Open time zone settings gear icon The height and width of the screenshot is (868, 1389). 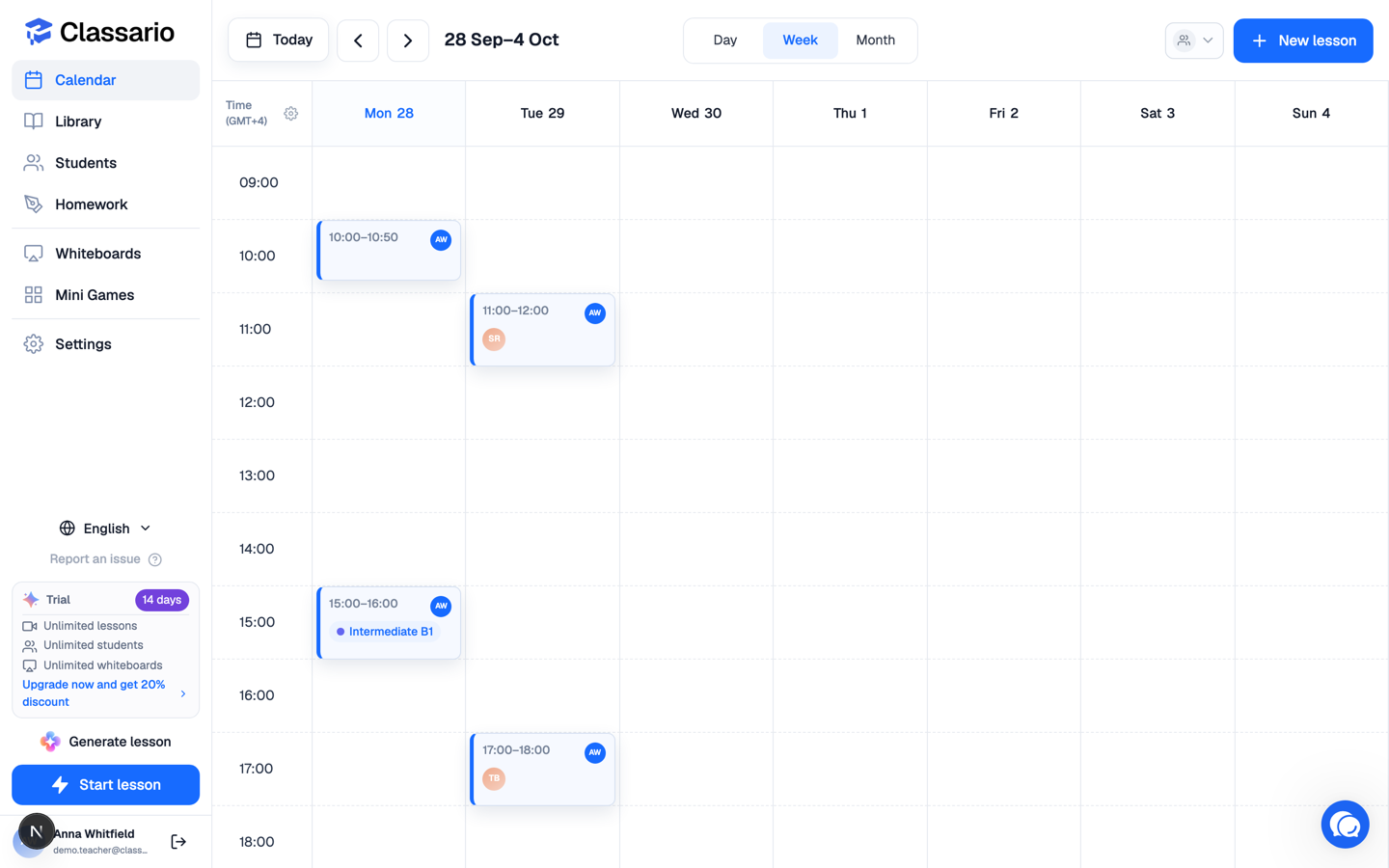pos(291,114)
